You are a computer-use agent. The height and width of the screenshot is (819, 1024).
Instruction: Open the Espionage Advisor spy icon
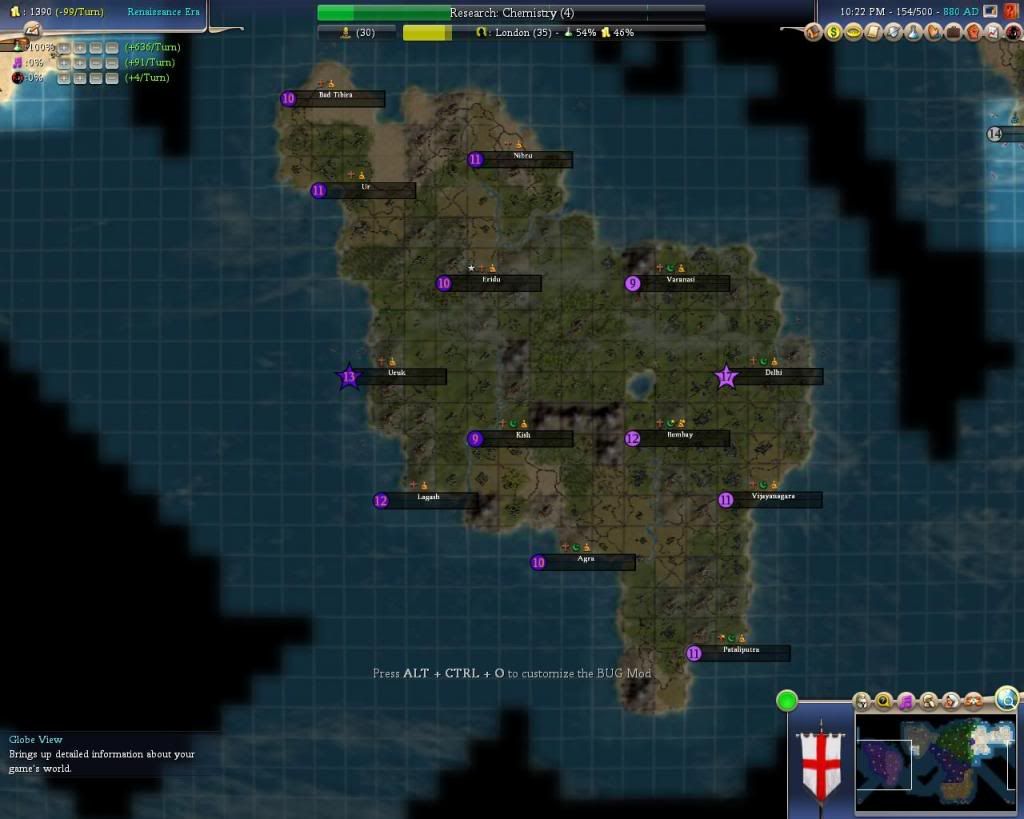click(1013, 31)
